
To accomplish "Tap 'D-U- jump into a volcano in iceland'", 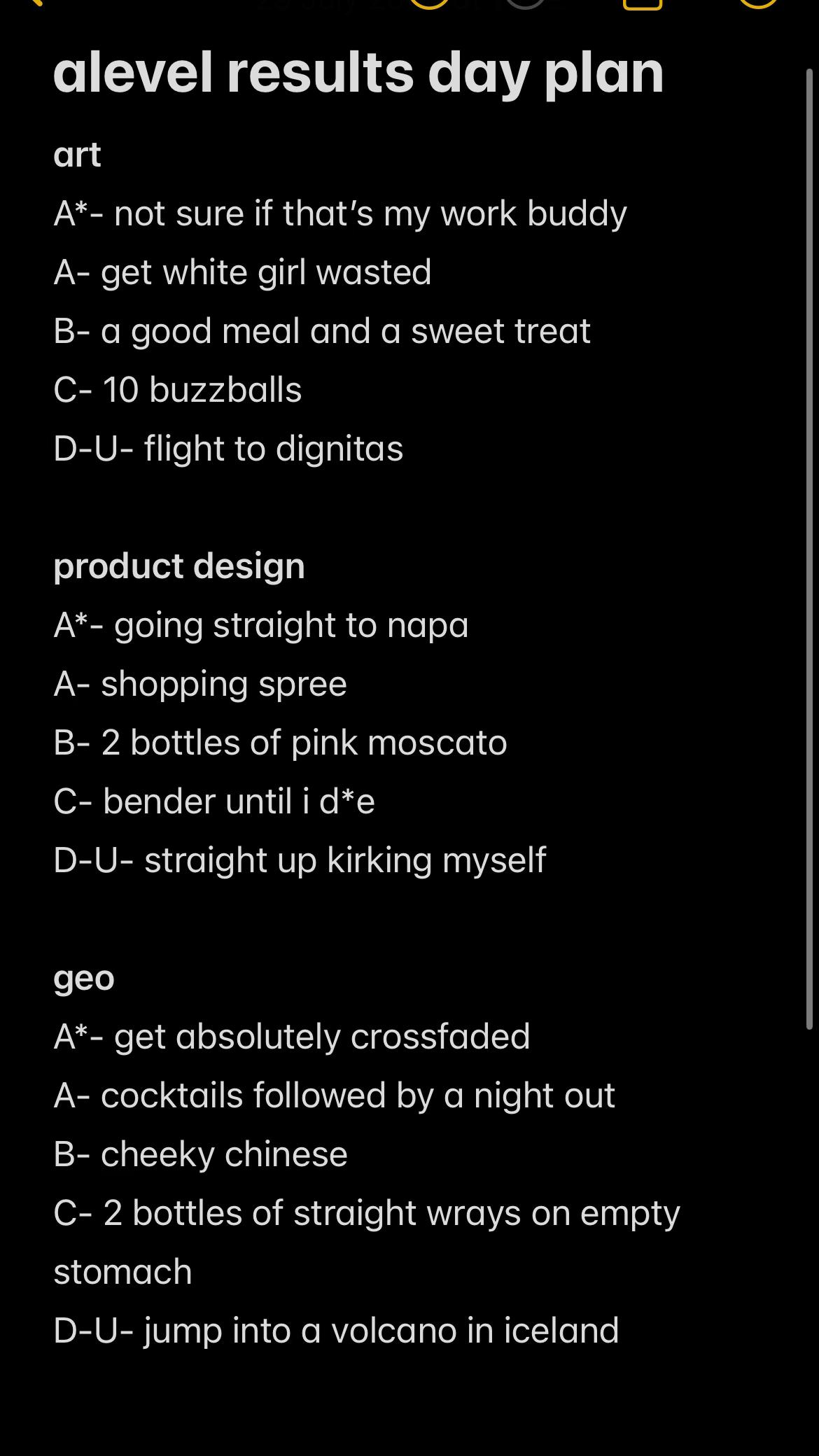I will click(336, 1331).
